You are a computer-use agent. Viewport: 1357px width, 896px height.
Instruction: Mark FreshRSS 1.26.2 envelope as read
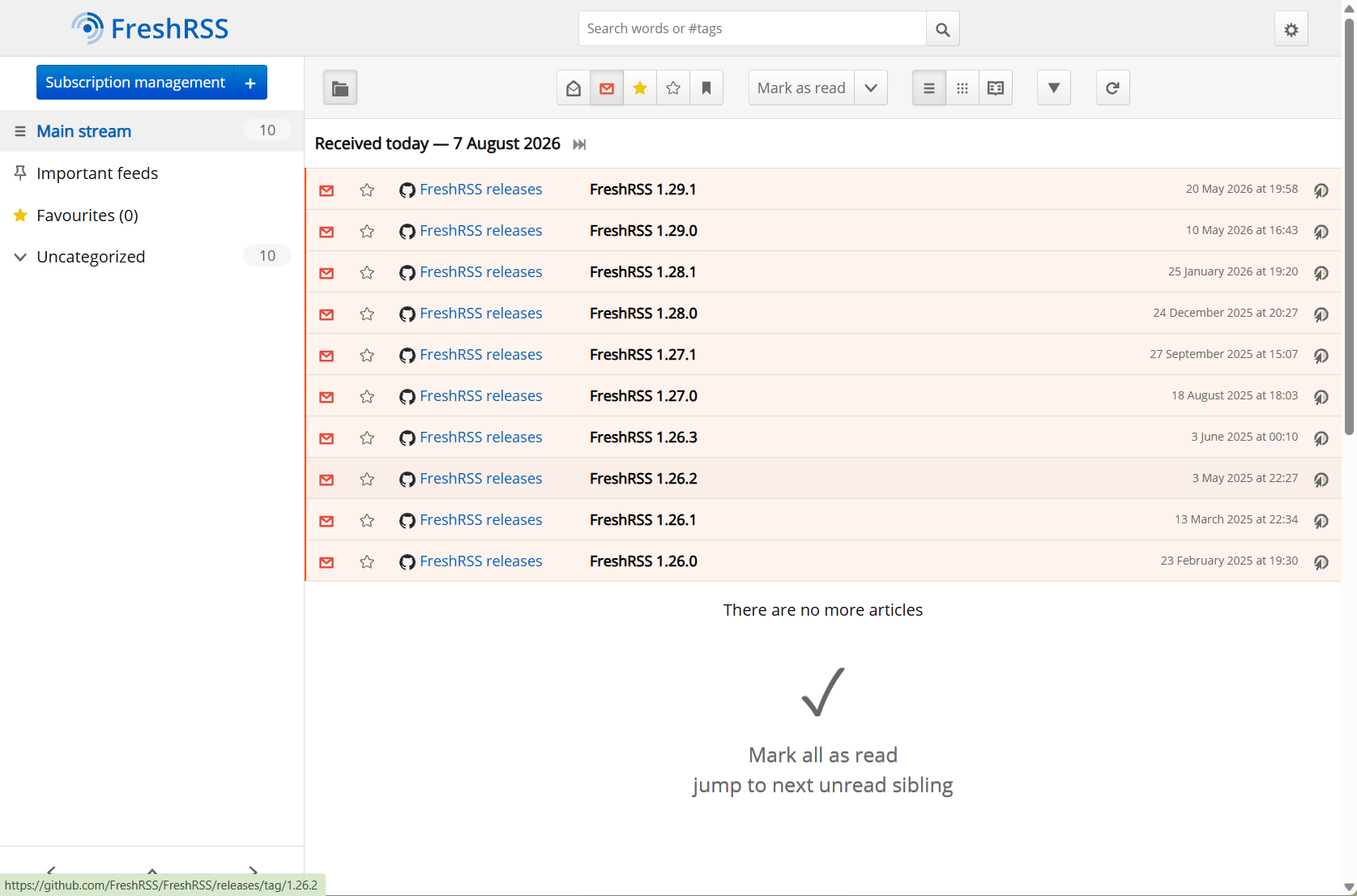pyautogui.click(x=326, y=480)
